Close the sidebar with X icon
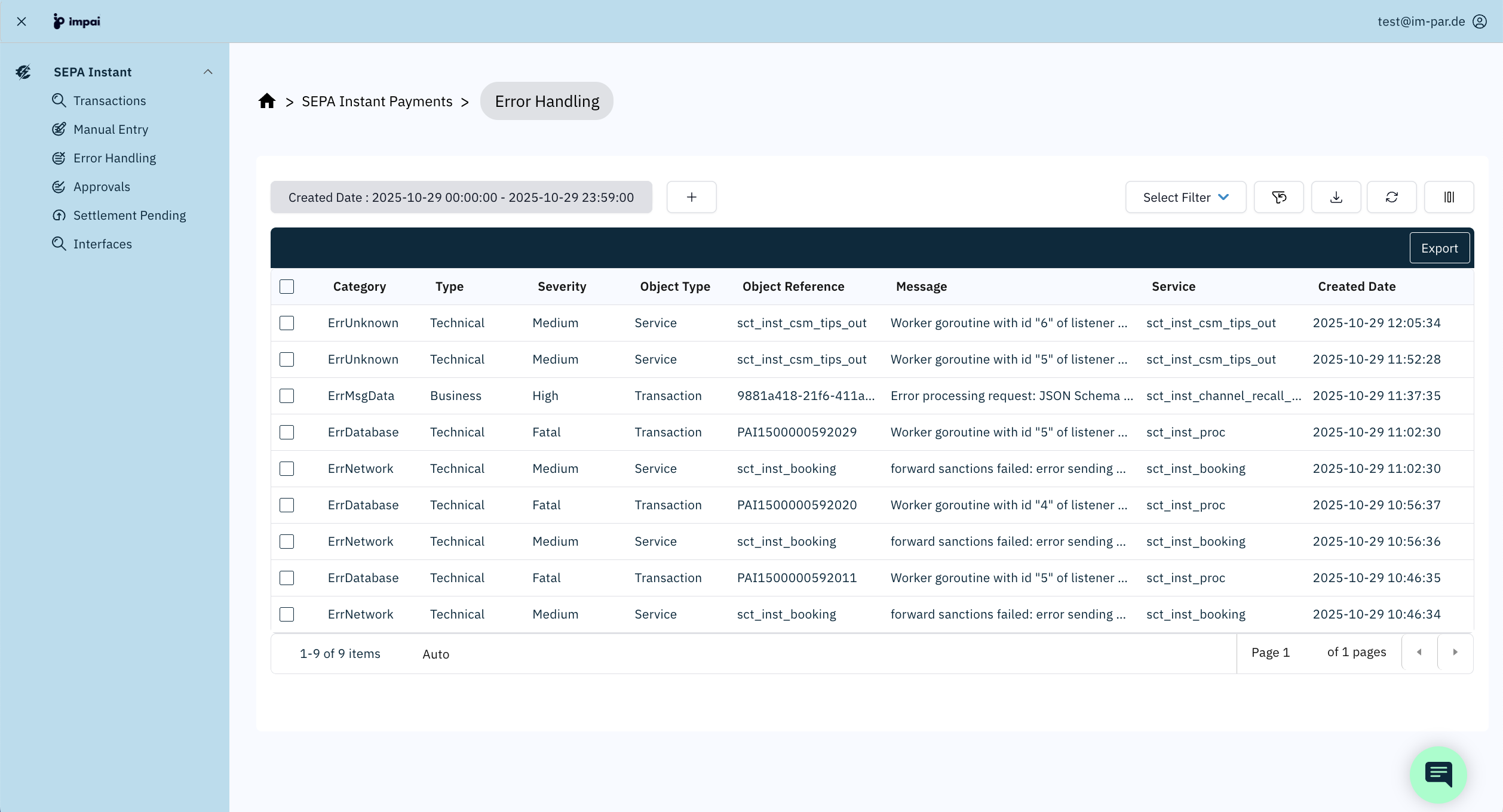This screenshot has height=812, width=1503. point(22,21)
